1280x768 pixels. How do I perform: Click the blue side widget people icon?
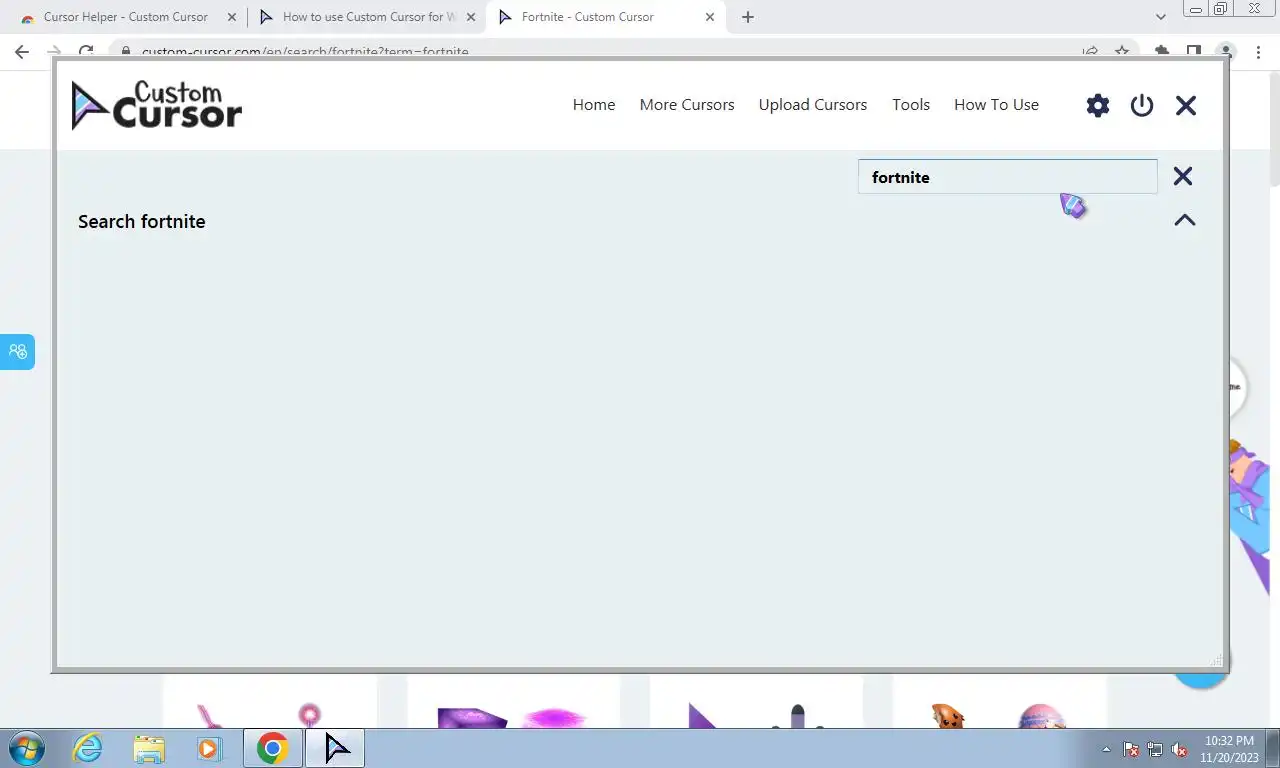[x=17, y=352]
